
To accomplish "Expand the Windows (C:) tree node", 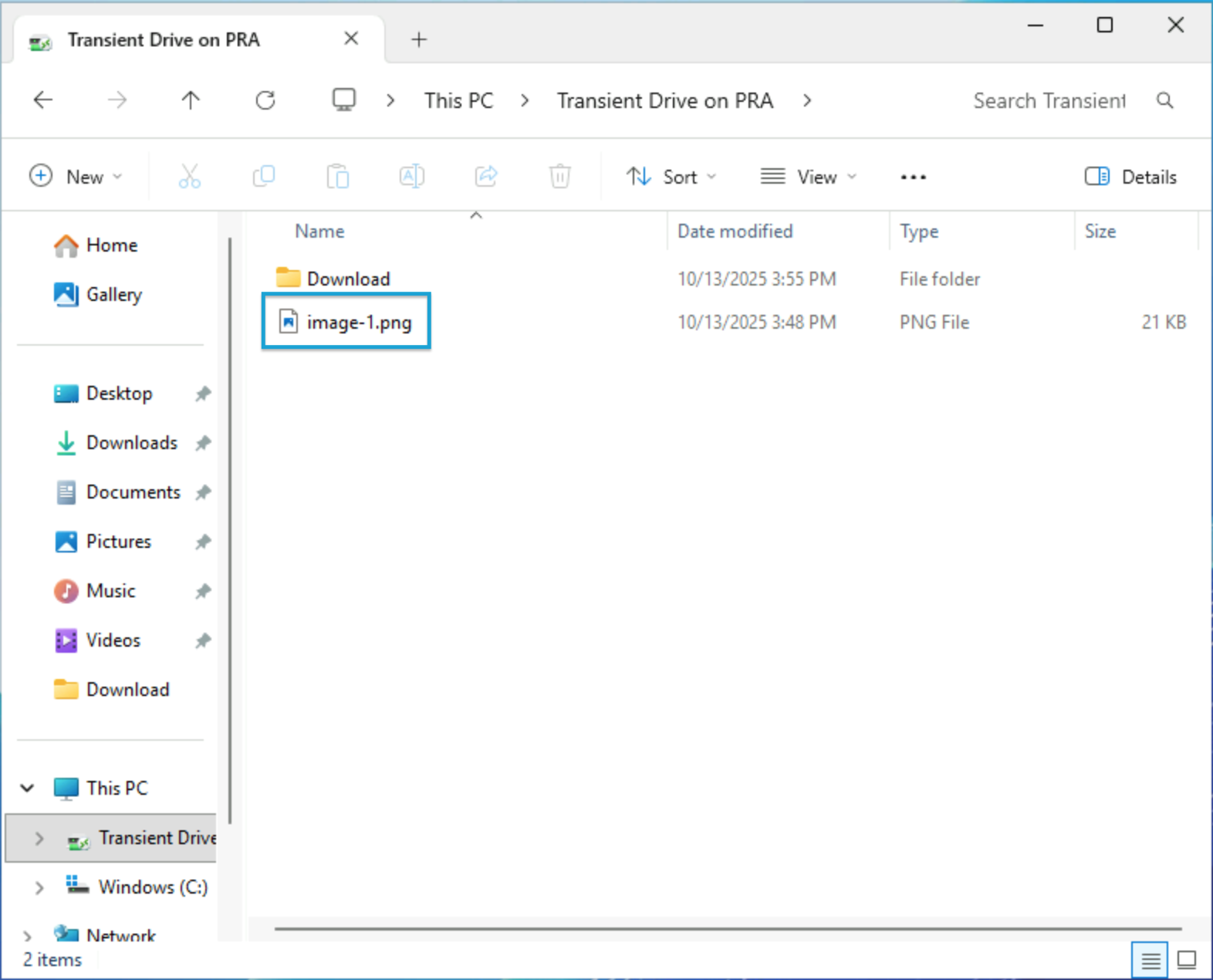I will 39,887.
